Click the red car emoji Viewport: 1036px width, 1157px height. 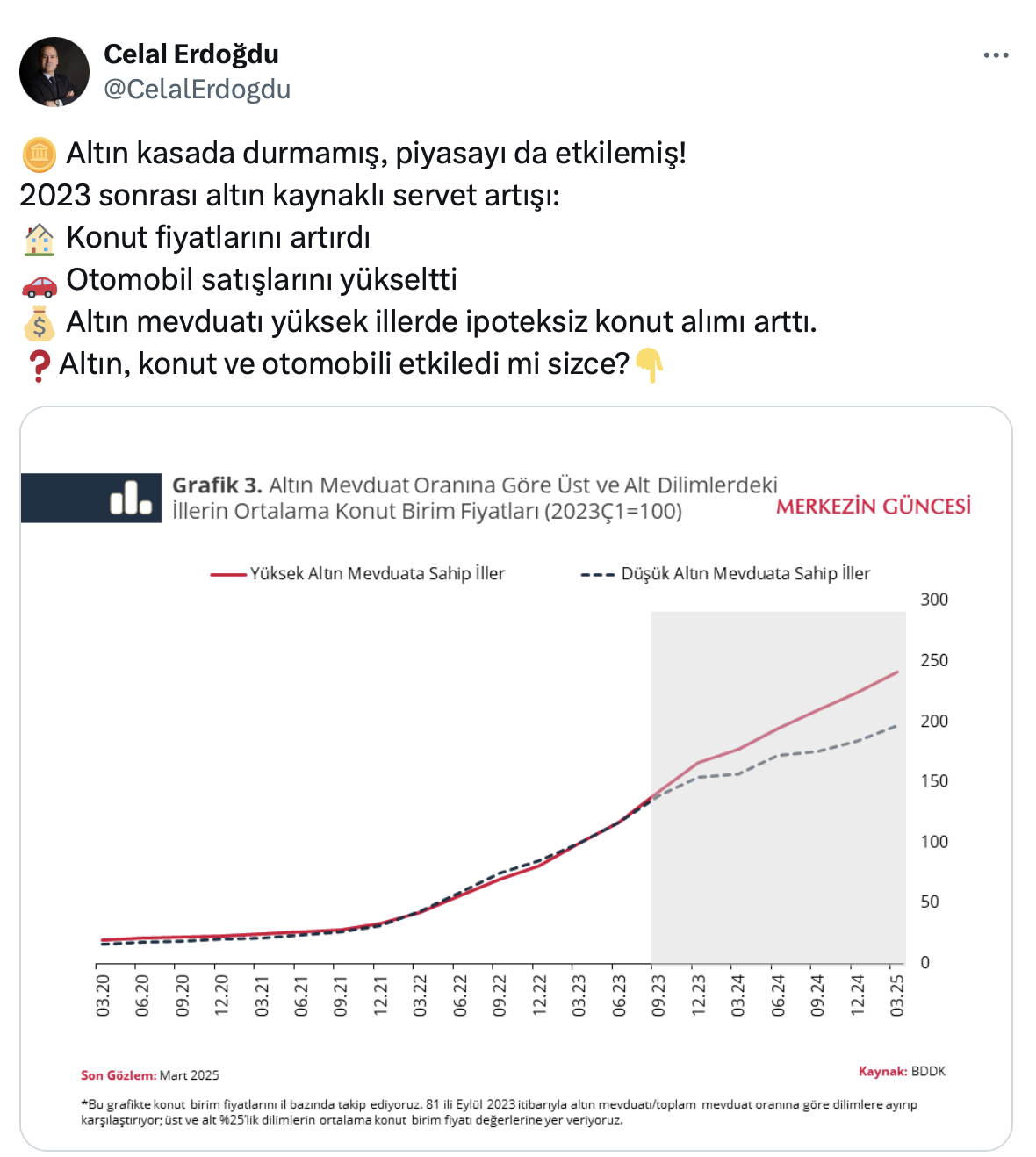pyautogui.click(x=40, y=281)
